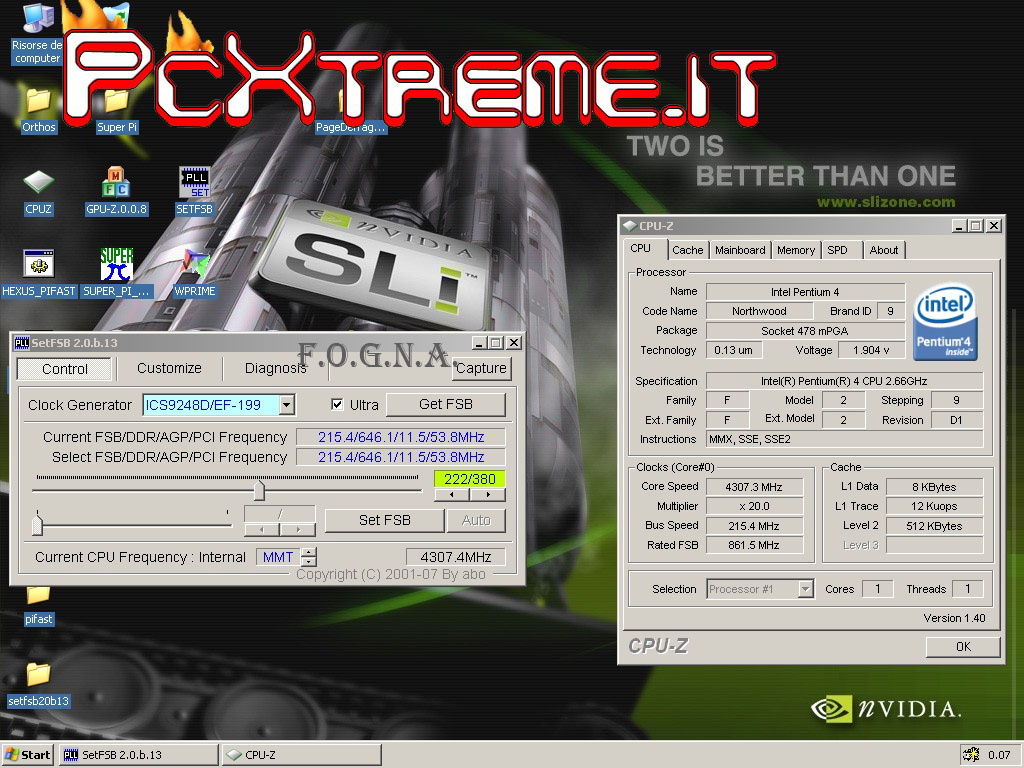Click the Socket 478 mPGA package value
Screen dimensions: 1024x768
click(805, 330)
